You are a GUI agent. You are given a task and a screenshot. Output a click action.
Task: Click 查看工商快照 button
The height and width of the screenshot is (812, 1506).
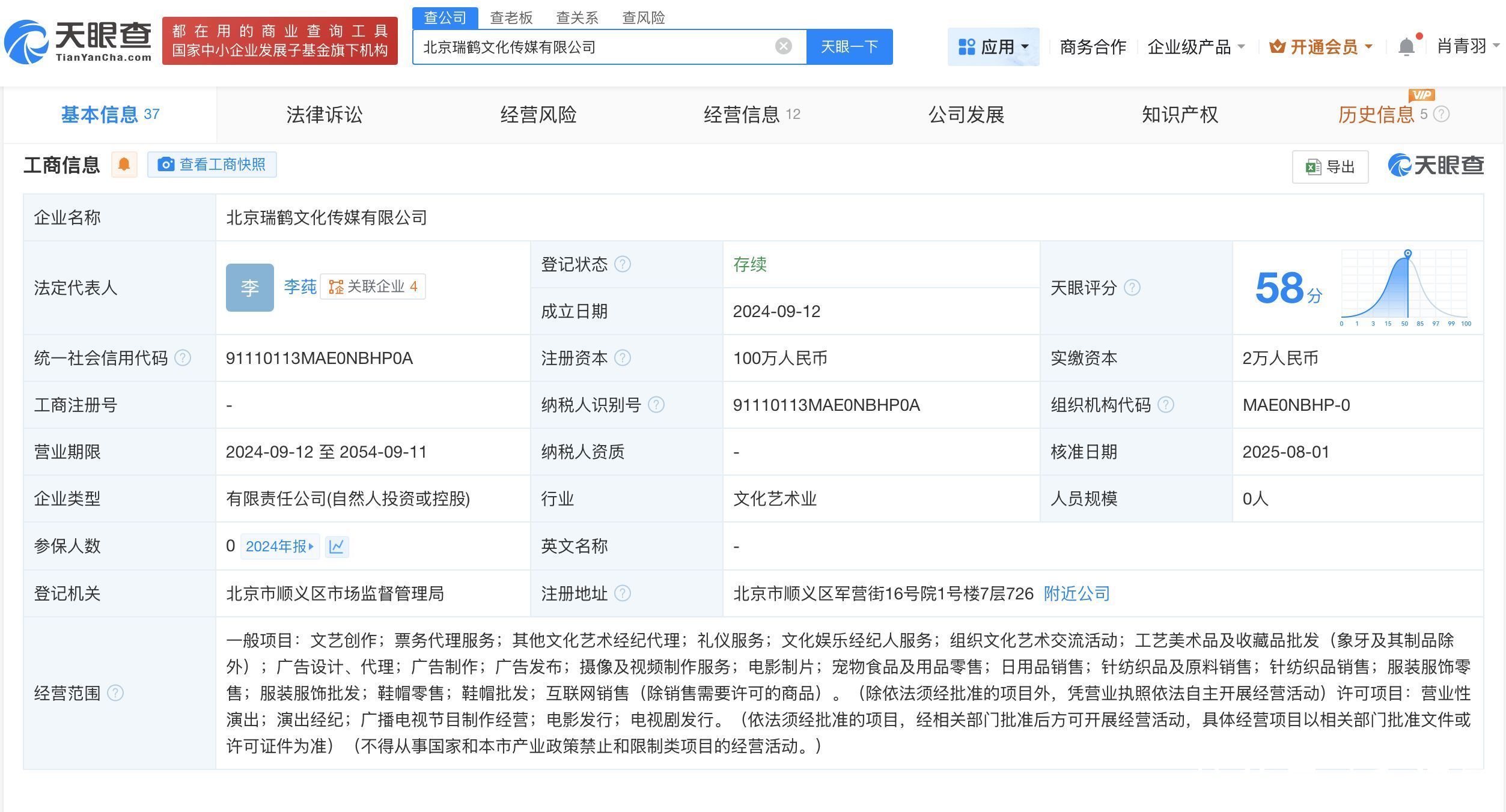click(x=212, y=165)
